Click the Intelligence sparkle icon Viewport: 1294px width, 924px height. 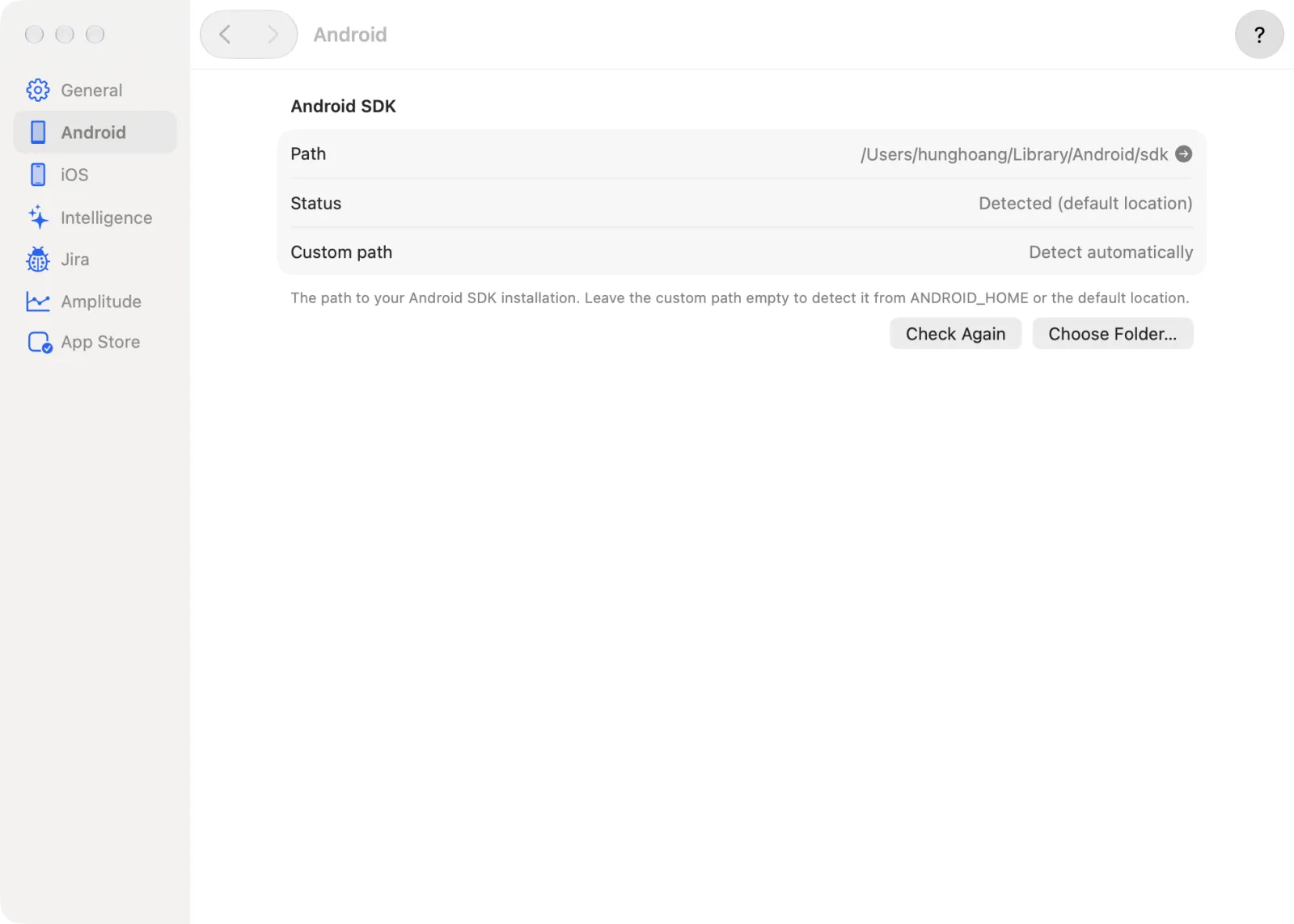click(x=38, y=217)
